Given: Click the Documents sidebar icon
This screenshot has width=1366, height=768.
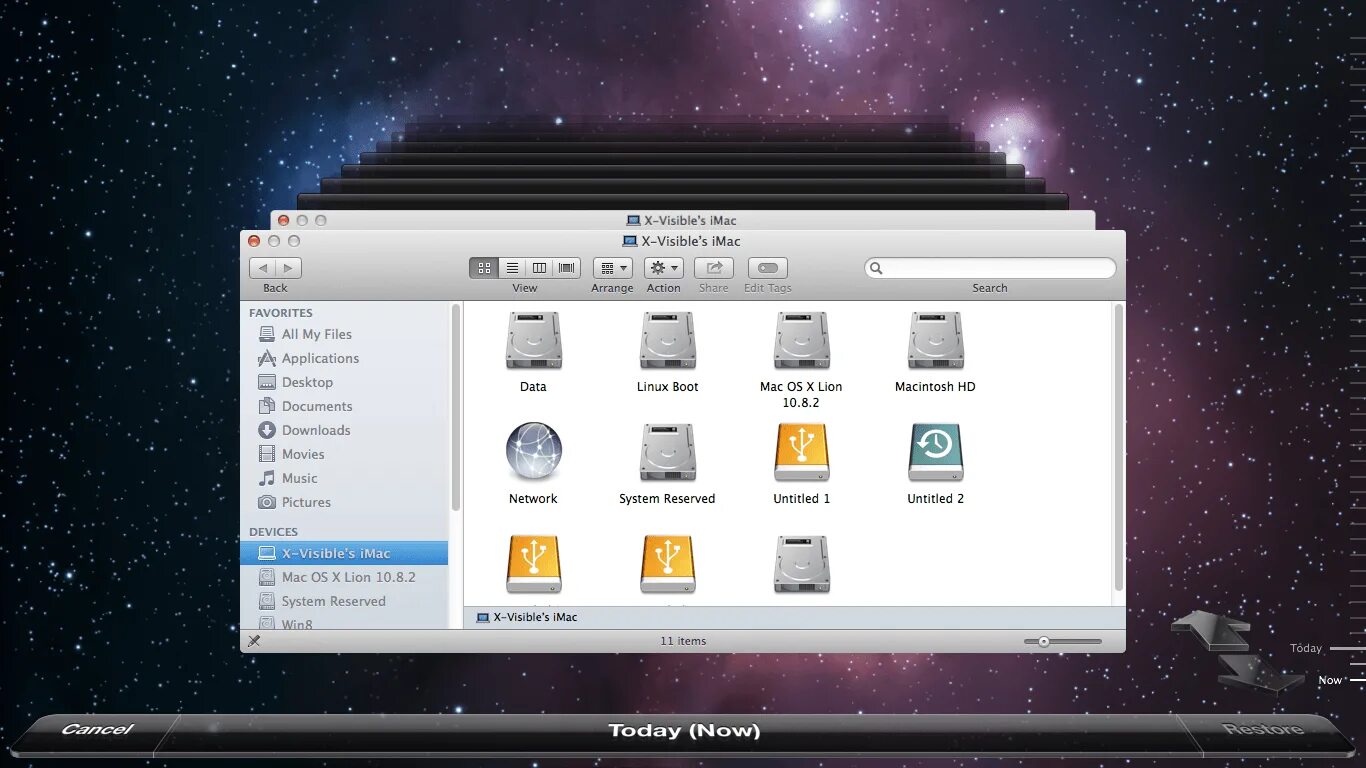Looking at the screenshot, I should pyautogui.click(x=267, y=406).
